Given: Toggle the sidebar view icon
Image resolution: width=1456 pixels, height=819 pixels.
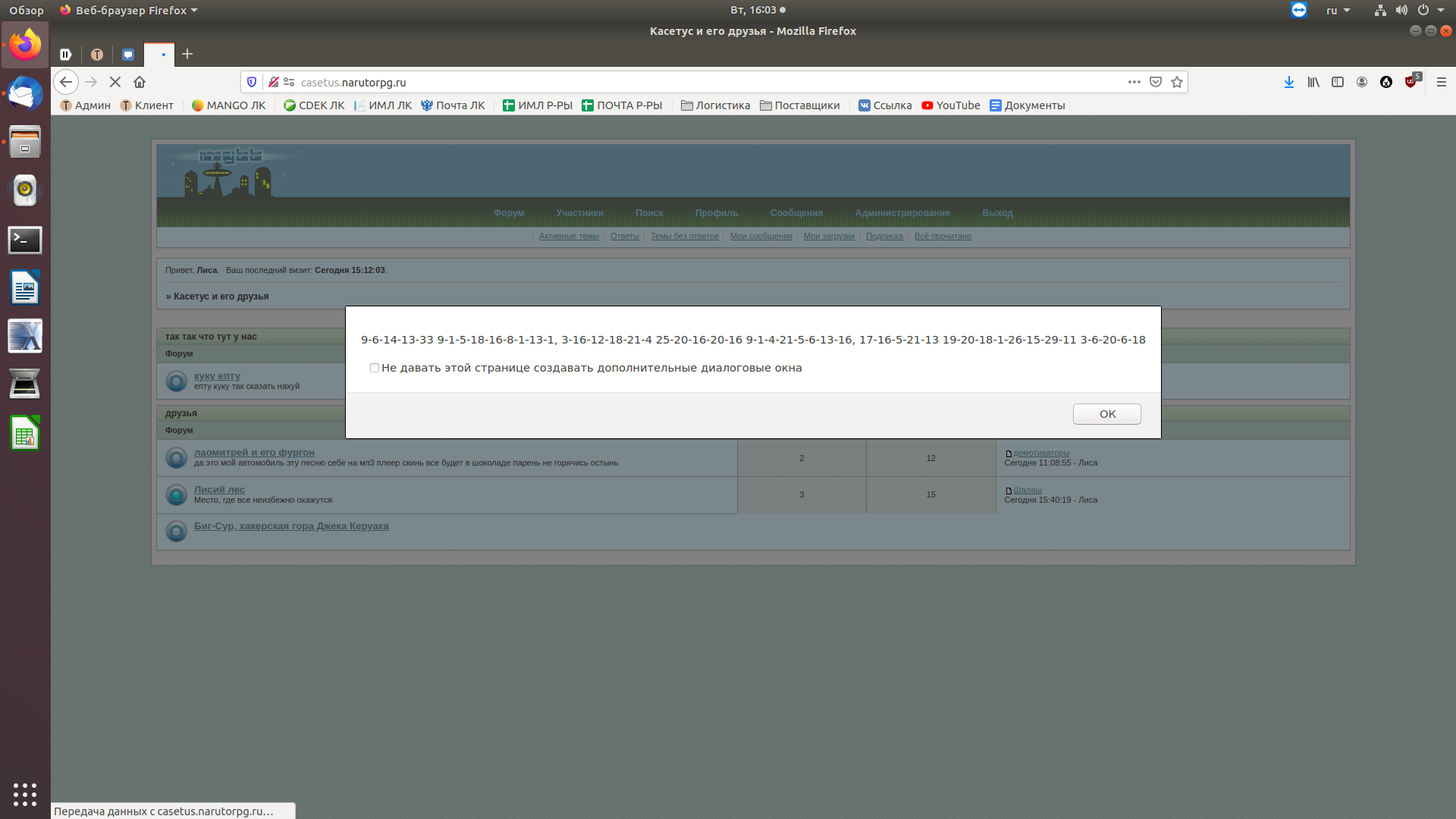Looking at the screenshot, I should coord(1338,82).
